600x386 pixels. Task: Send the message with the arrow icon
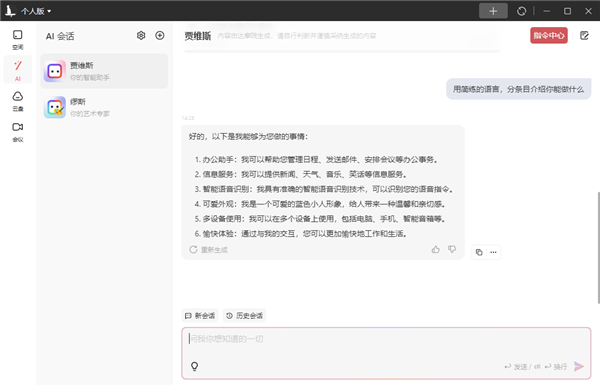[x=579, y=366]
